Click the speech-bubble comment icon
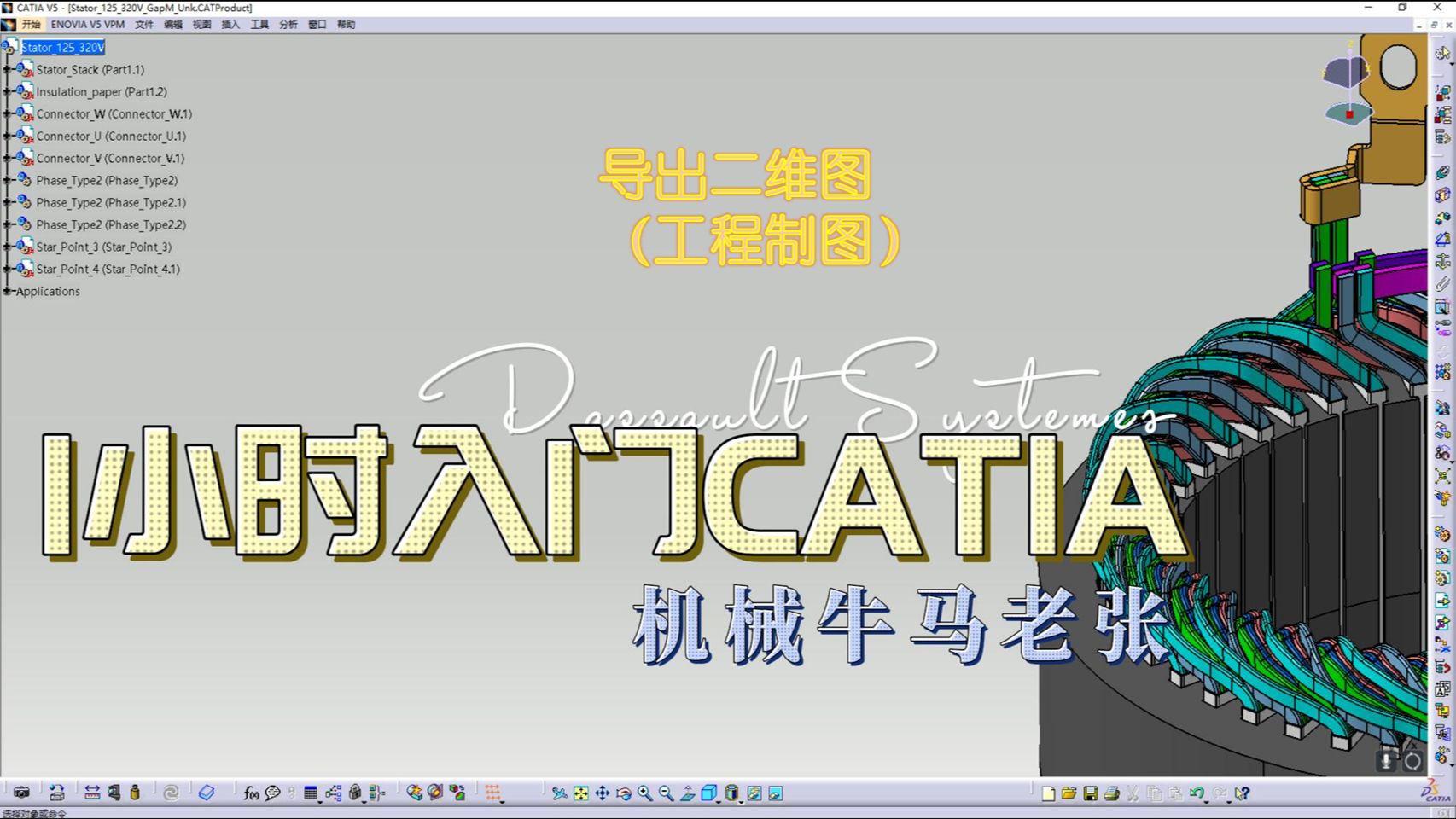Image resolution: width=1456 pixels, height=819 pixels. coord(273,793)
